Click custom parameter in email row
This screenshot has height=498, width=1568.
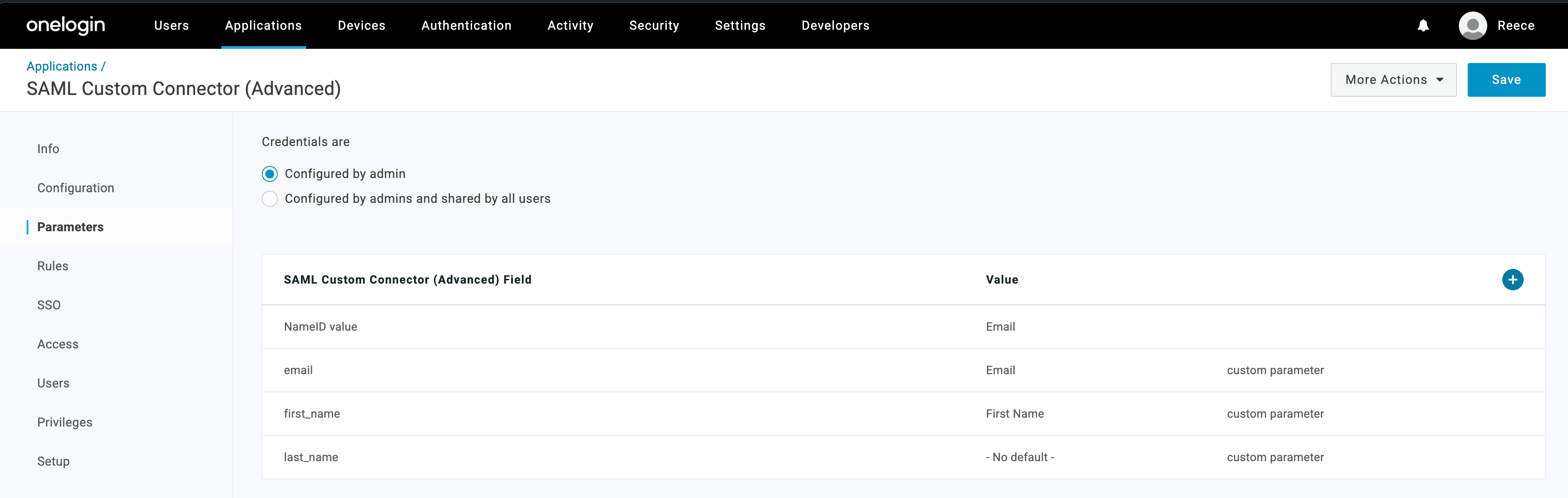click(1275, 370)
